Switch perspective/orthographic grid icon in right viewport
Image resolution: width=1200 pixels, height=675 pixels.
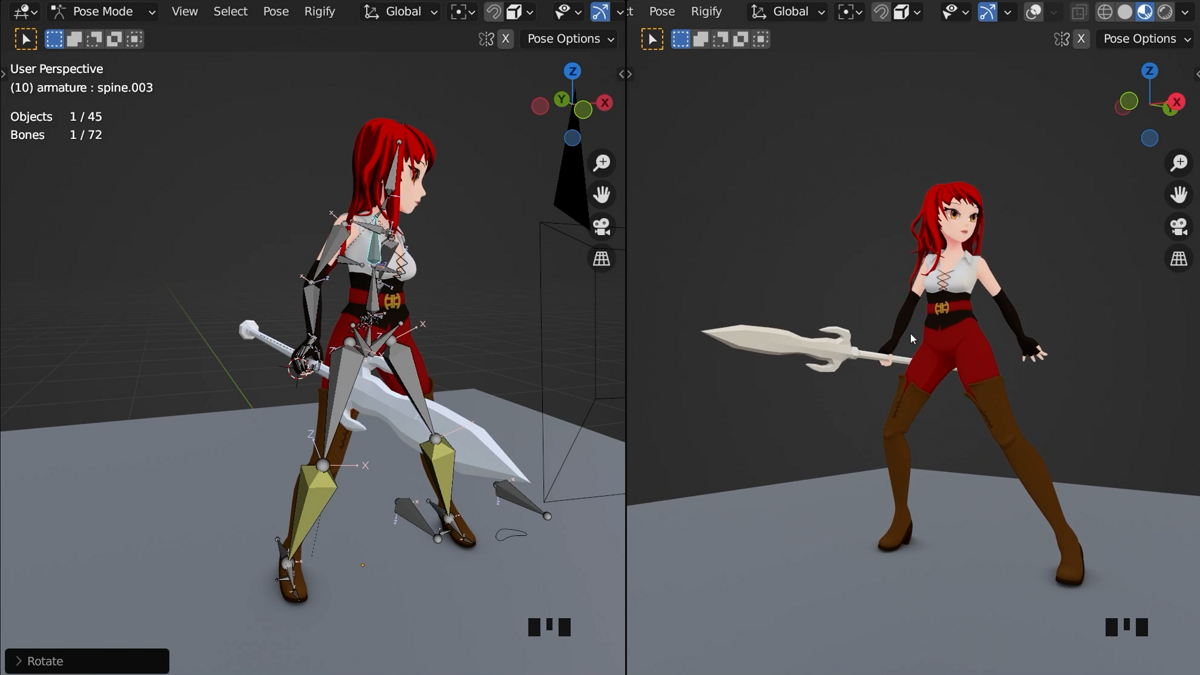pyautogui.click(x=1179, y=259)
